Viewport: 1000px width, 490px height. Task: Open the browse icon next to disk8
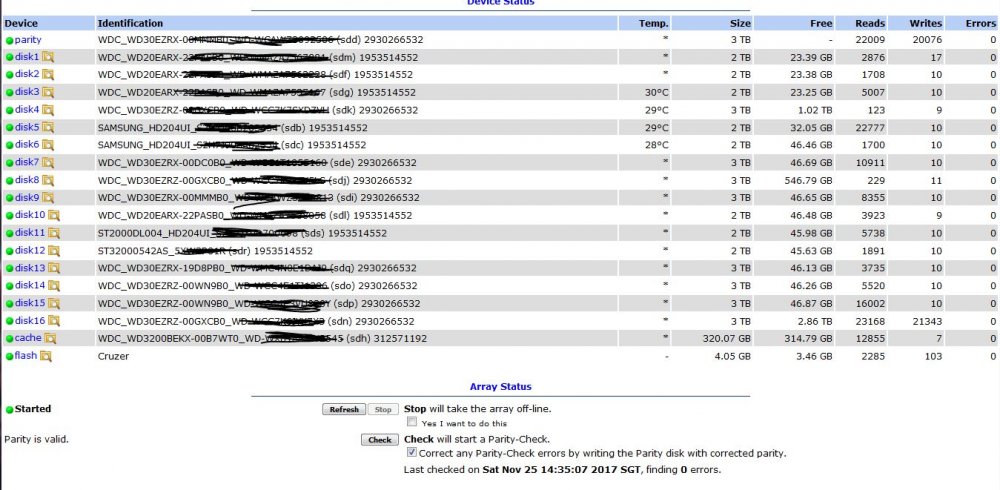tap(48, 181)
